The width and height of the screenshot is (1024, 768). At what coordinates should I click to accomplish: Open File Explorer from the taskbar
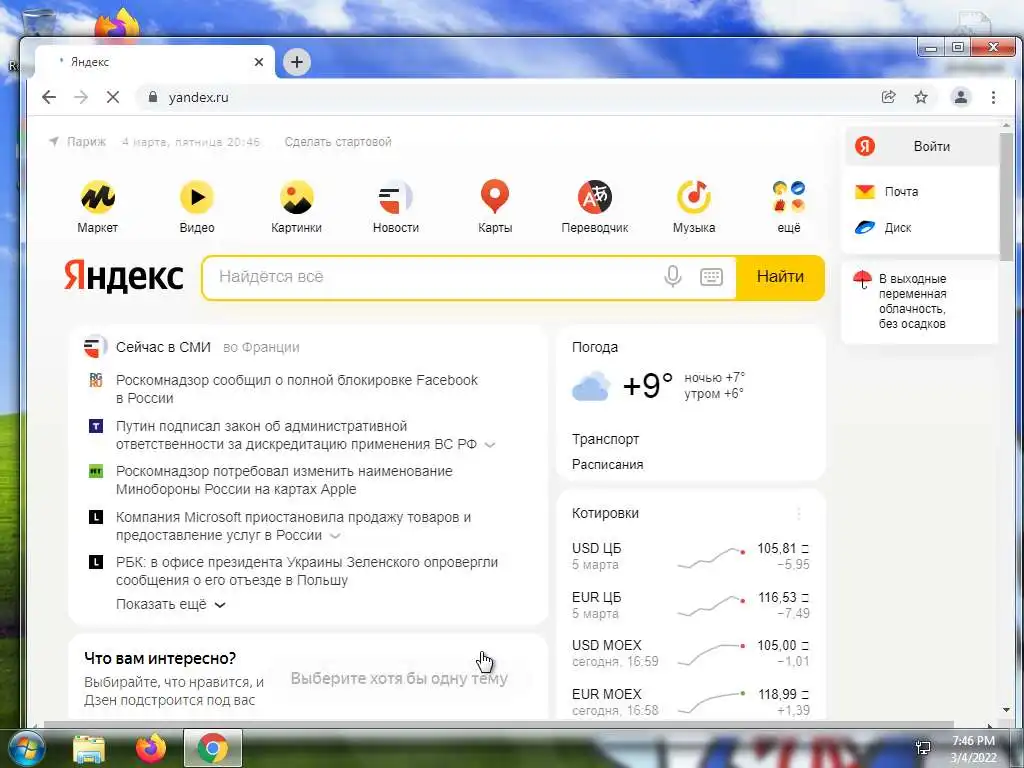click(x=89, y=748)
